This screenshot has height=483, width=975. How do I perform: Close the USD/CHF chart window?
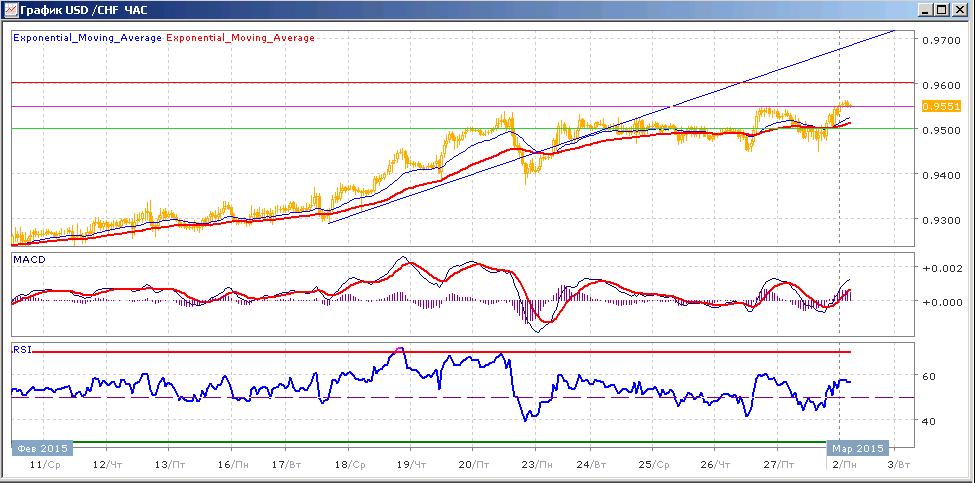click(961, 11)
